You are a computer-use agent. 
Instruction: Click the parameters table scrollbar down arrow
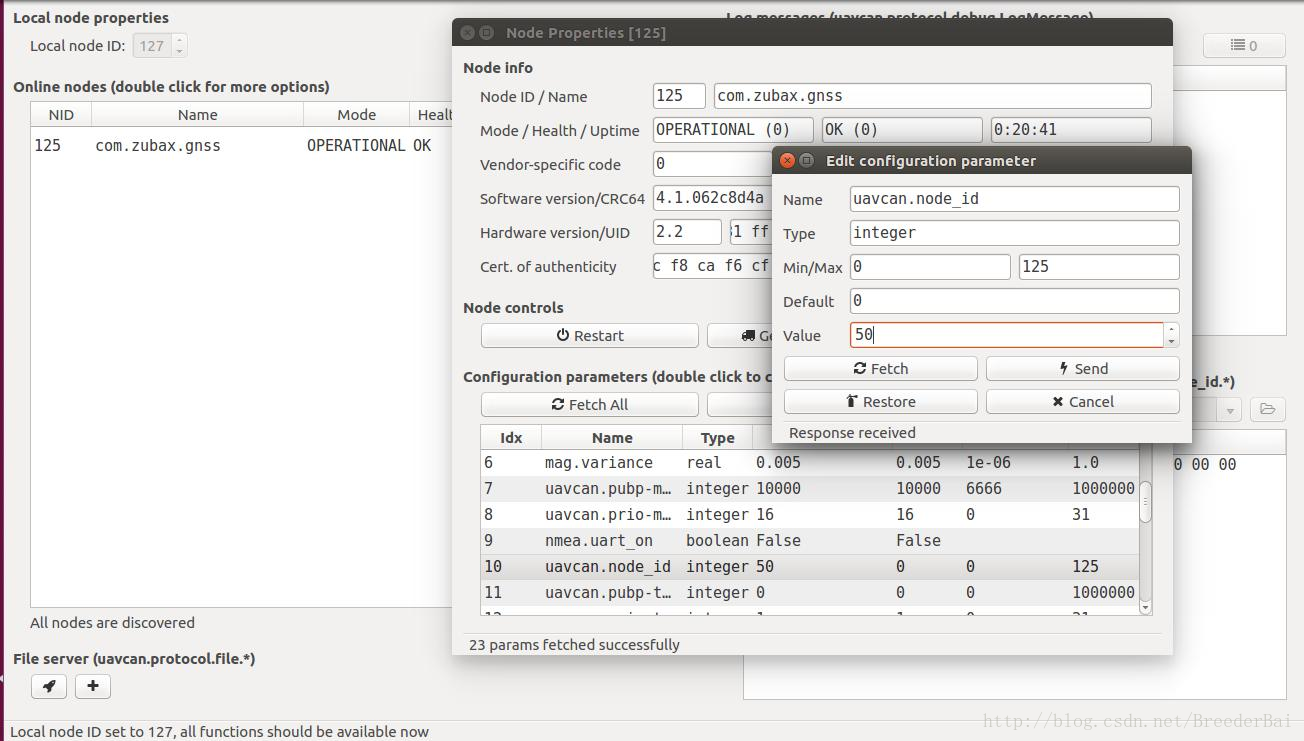(1145, 606)
